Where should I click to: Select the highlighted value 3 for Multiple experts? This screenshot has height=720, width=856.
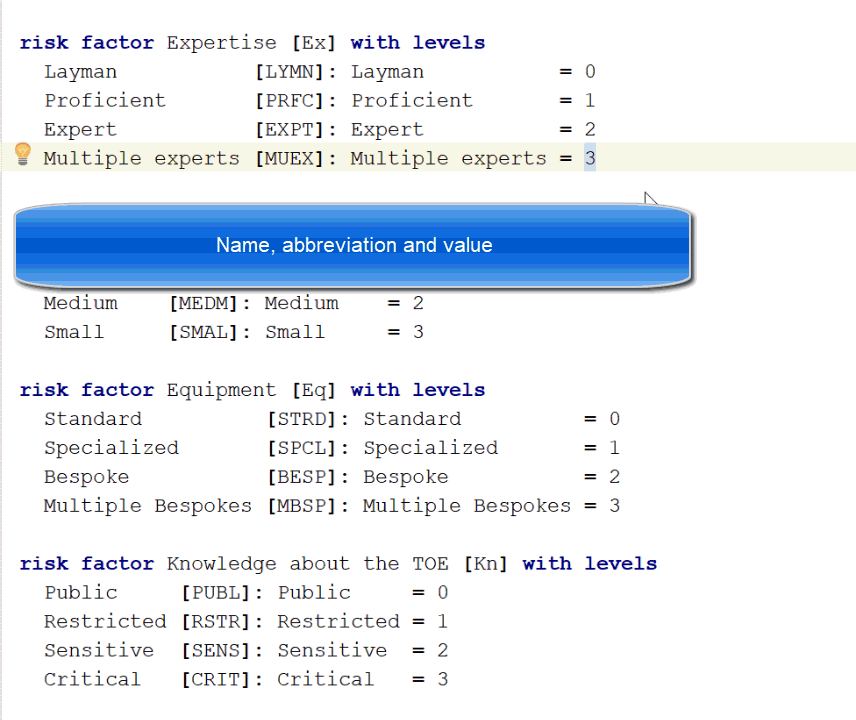coord(590,158)
